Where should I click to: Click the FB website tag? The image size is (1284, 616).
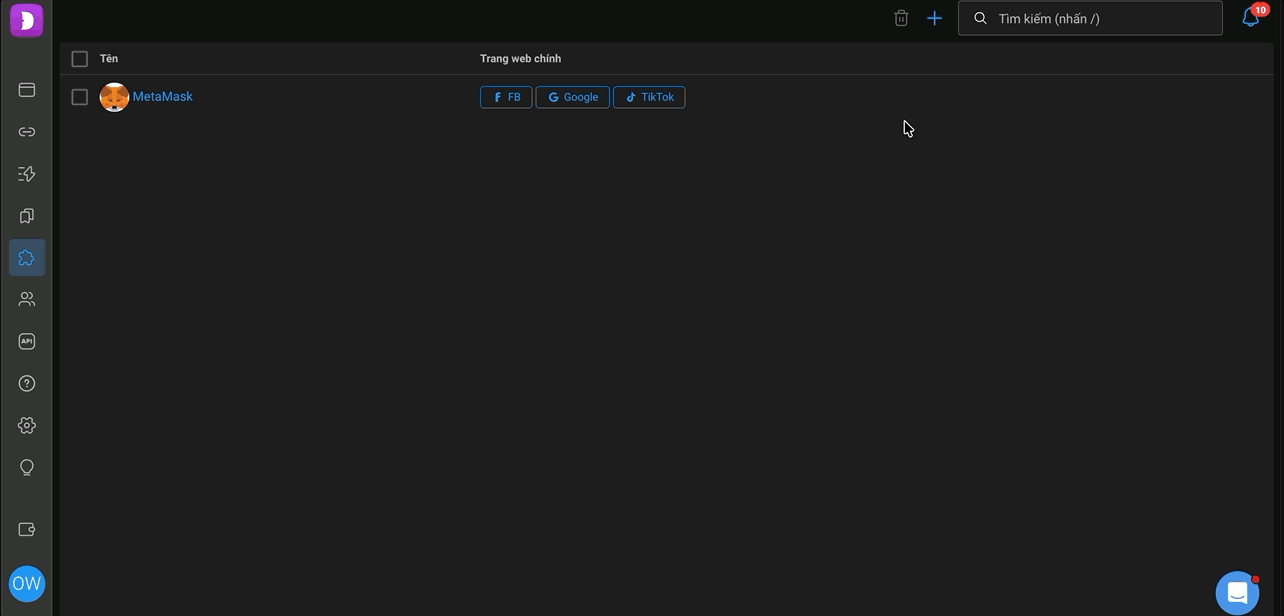click(506, 97)
